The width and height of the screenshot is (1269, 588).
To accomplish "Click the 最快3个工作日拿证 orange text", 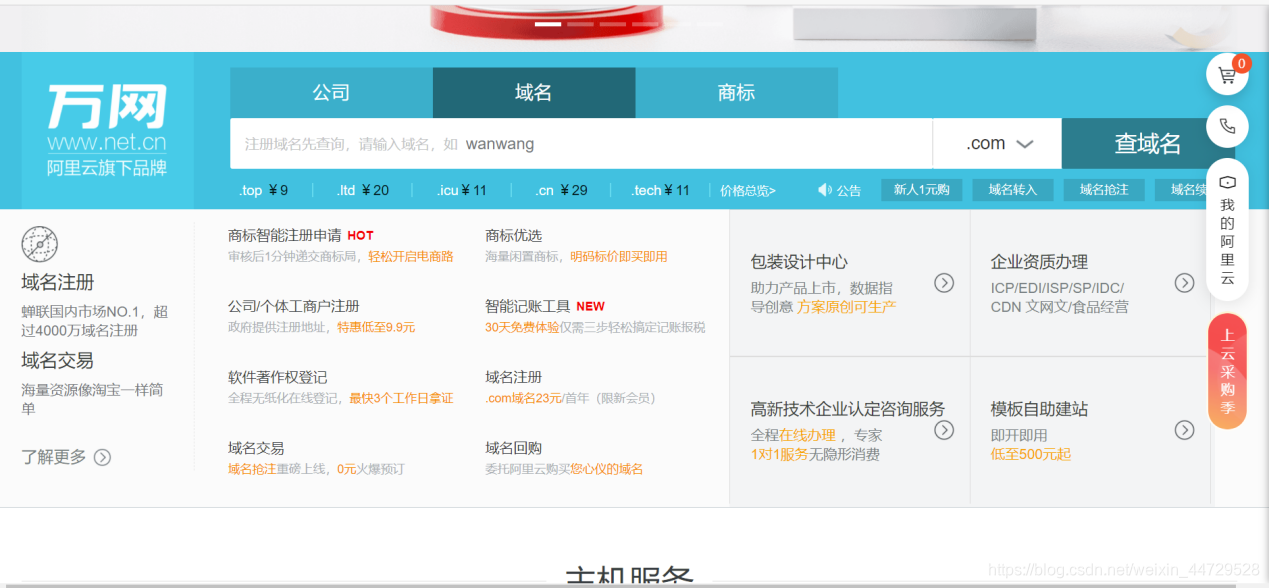I will (401, 398).
